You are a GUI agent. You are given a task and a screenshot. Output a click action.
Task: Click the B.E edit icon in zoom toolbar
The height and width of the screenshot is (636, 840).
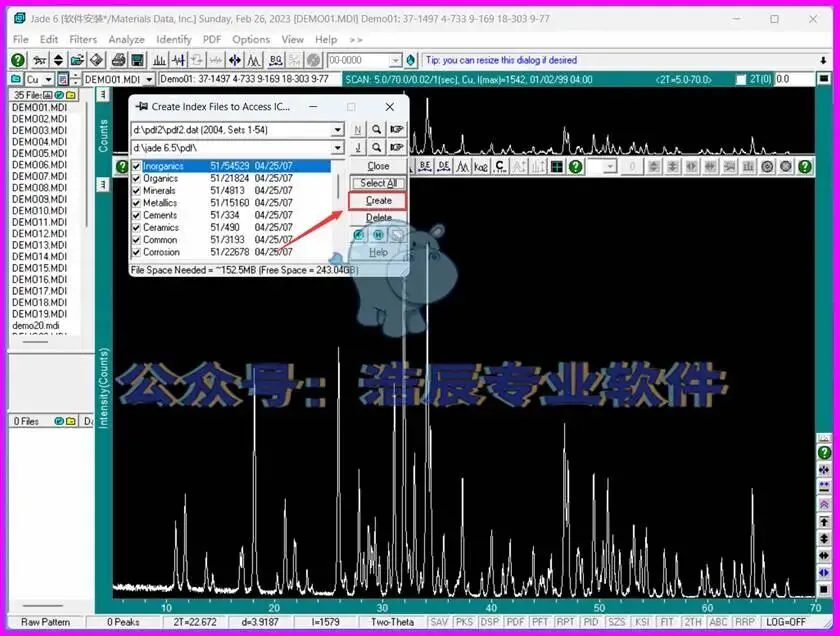coord(425,167)
